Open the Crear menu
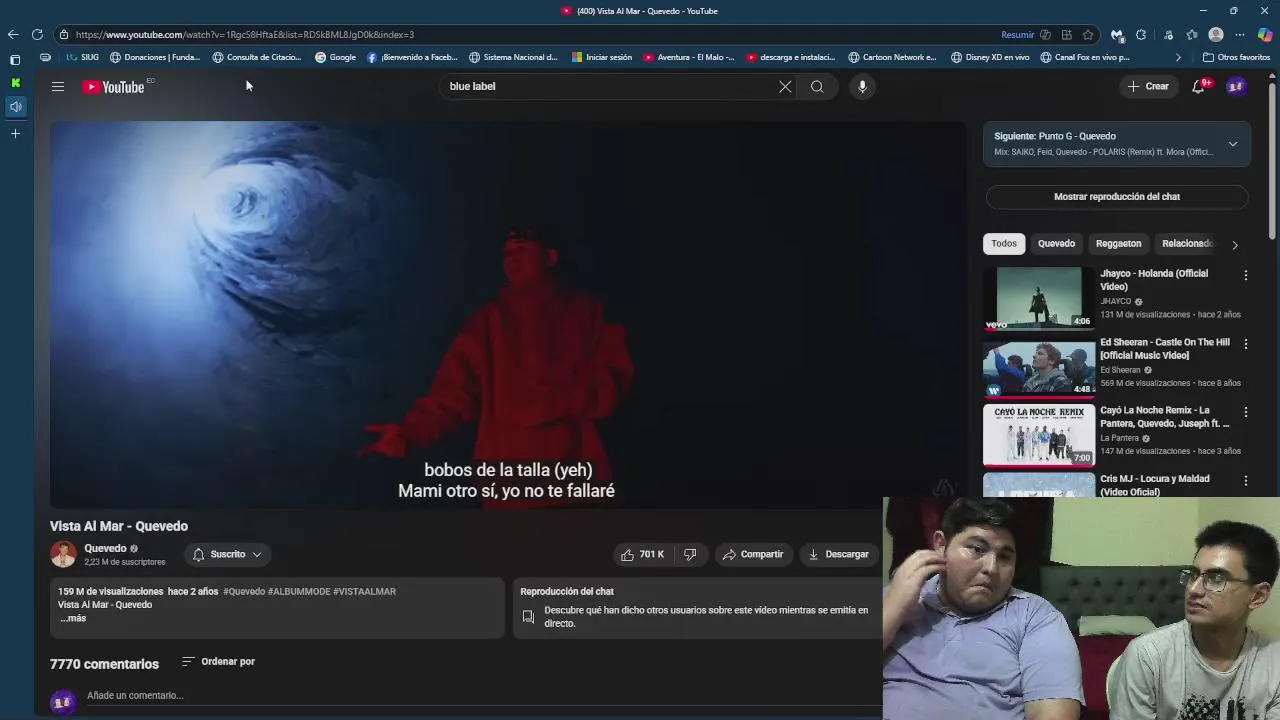Screen dimensions: 1280x720 coord(1148,87)
